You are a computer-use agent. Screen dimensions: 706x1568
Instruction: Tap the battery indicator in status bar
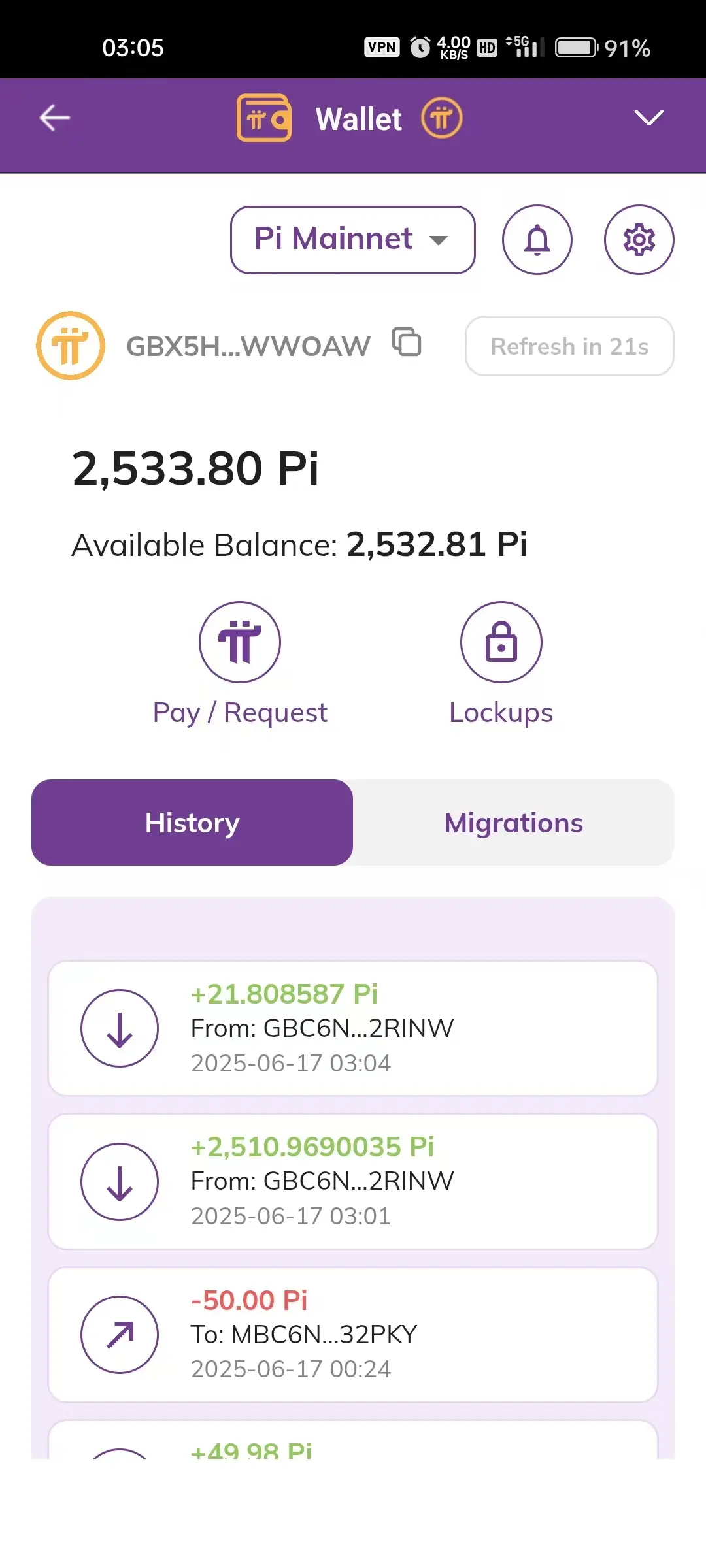pos(577,48)
